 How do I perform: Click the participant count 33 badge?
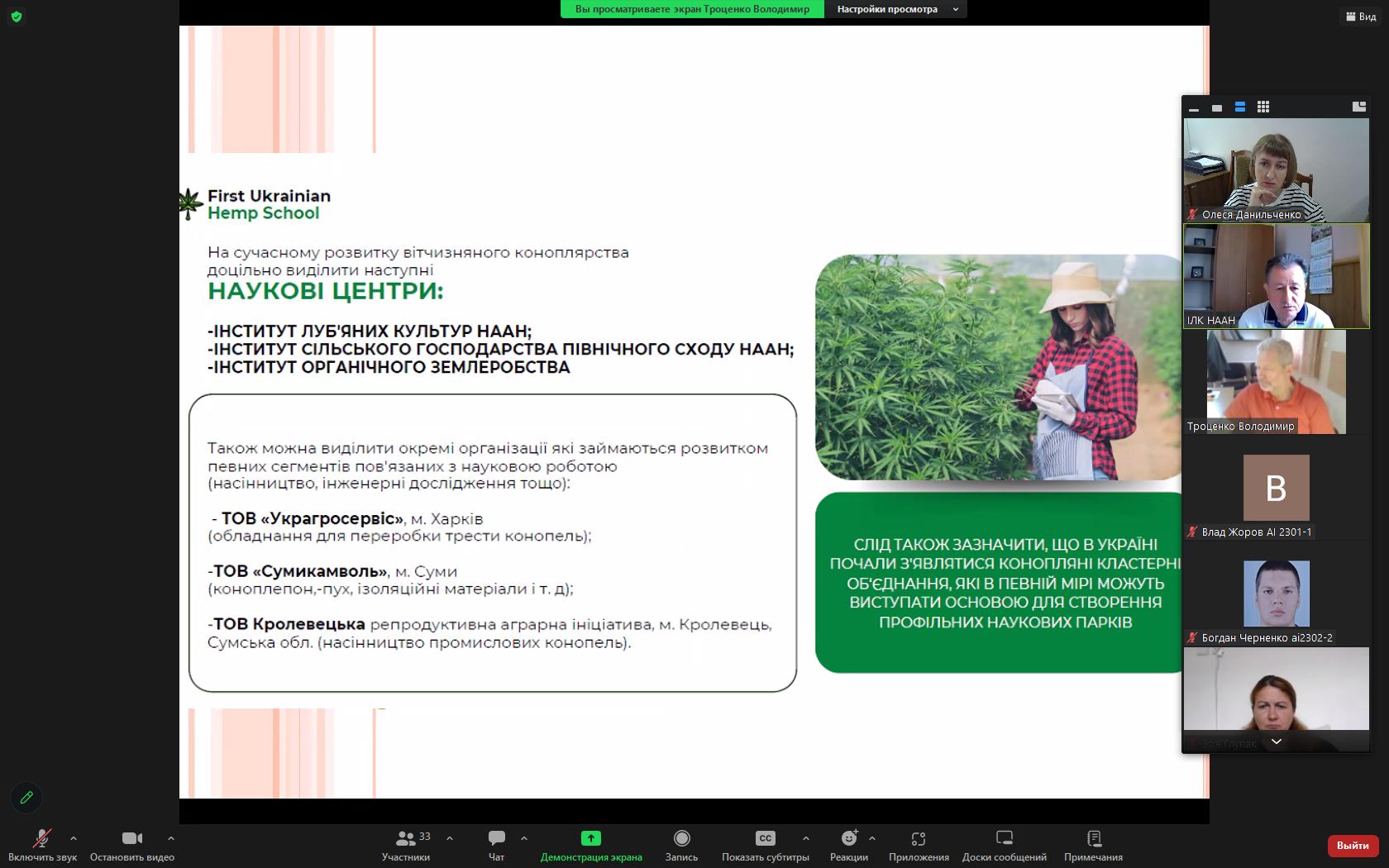click(424, 837)
